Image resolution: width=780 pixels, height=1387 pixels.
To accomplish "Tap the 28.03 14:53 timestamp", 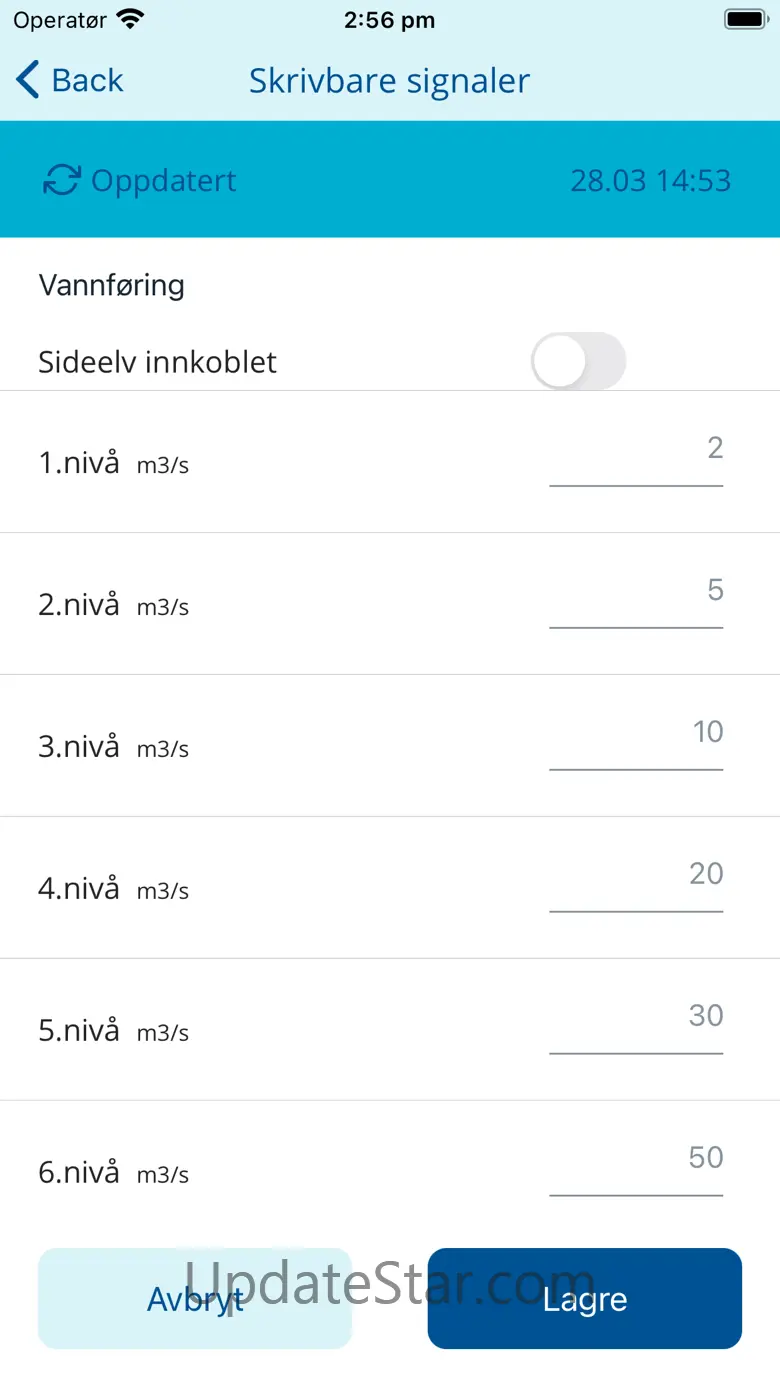I will click(x=650, y=181).
